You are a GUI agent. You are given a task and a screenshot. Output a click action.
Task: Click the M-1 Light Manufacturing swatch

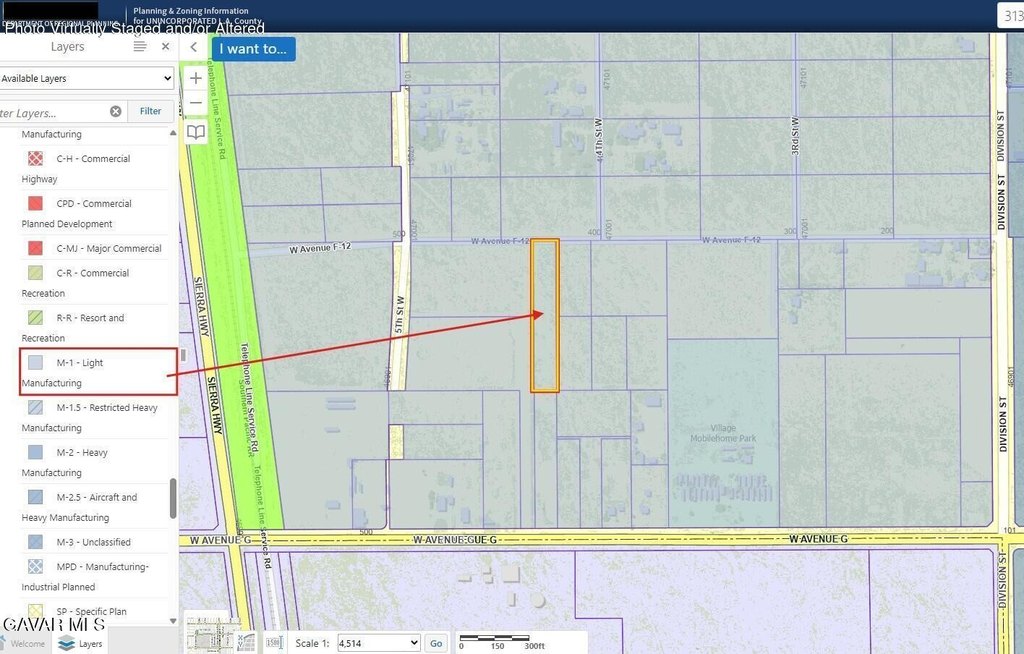35,363
